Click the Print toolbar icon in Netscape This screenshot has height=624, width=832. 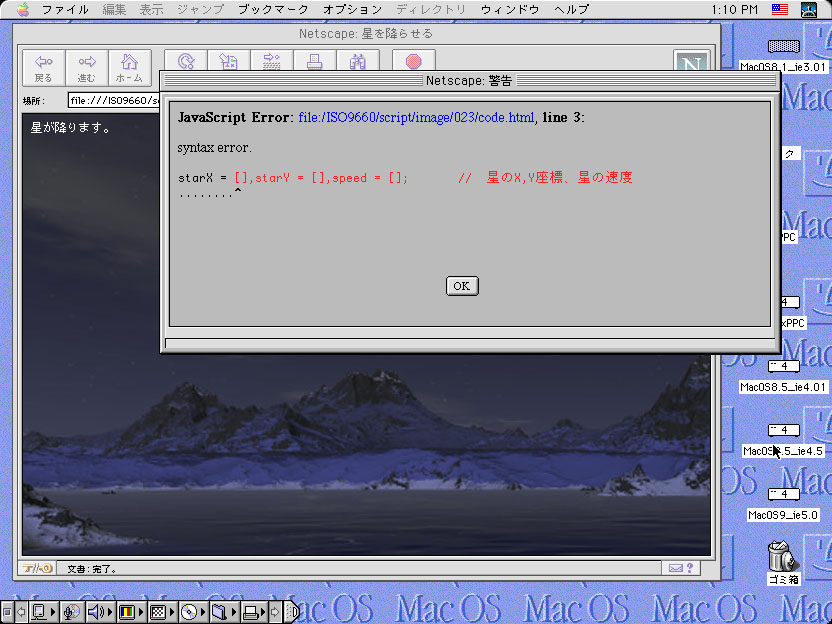(315, 60)
